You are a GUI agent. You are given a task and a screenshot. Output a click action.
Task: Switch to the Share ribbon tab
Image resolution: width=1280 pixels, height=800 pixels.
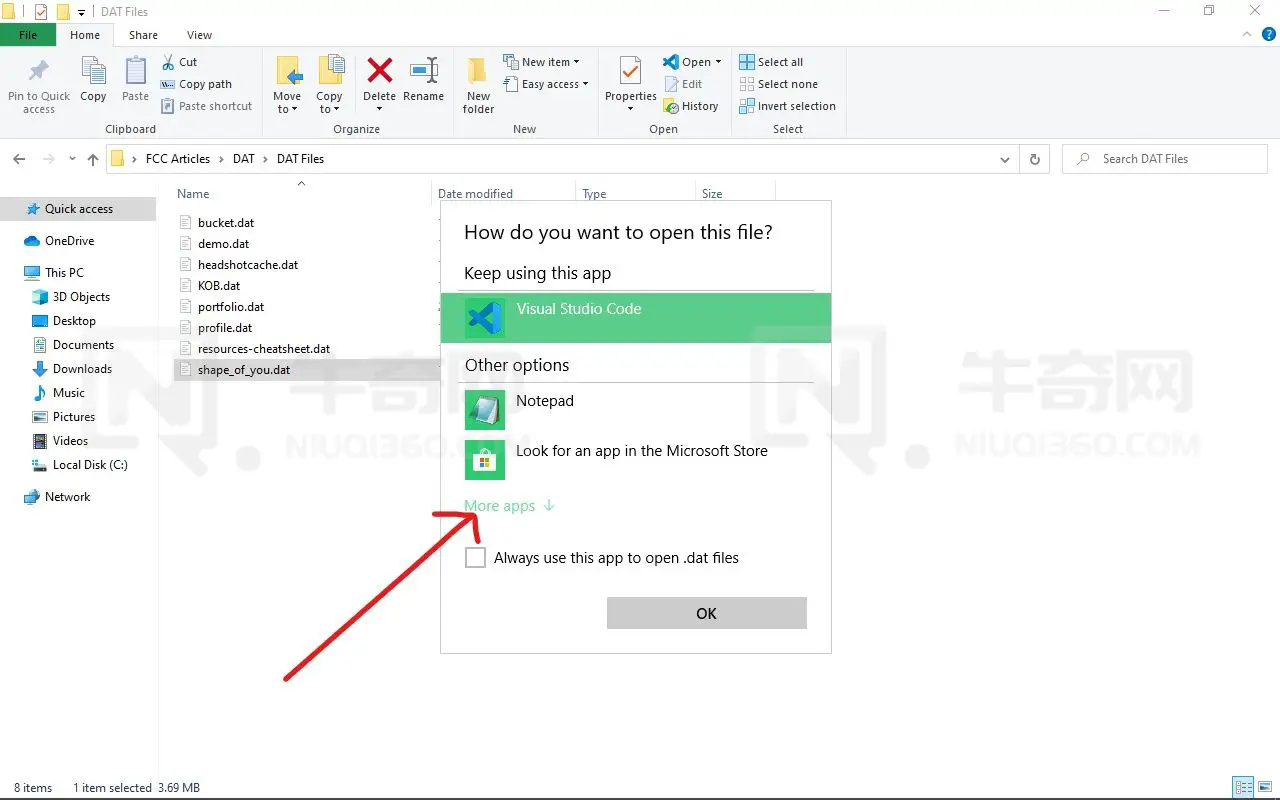pyautogui.click(x=143, y=35)
